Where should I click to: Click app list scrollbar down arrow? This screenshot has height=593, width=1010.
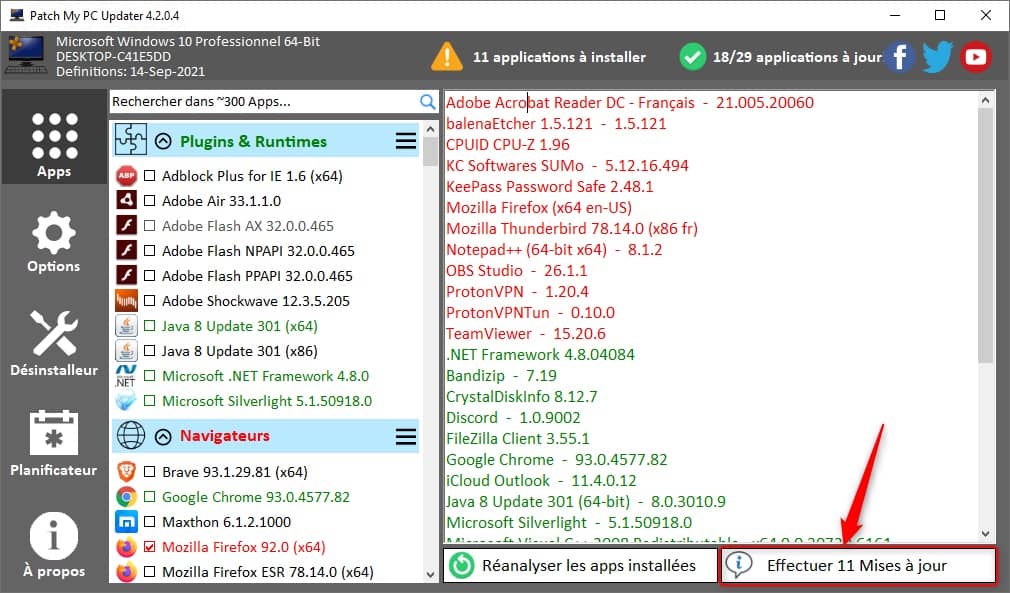click(430, 574)
